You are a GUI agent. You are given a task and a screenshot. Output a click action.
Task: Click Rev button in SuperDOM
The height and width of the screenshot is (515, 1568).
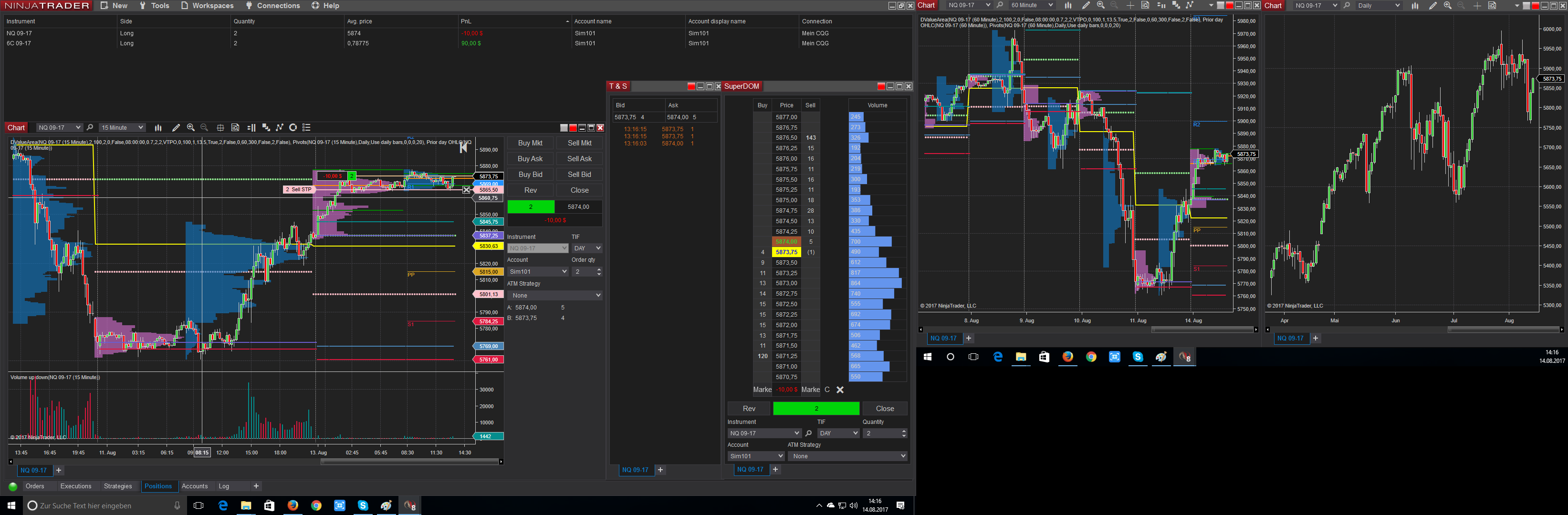(x=749, y=409)
